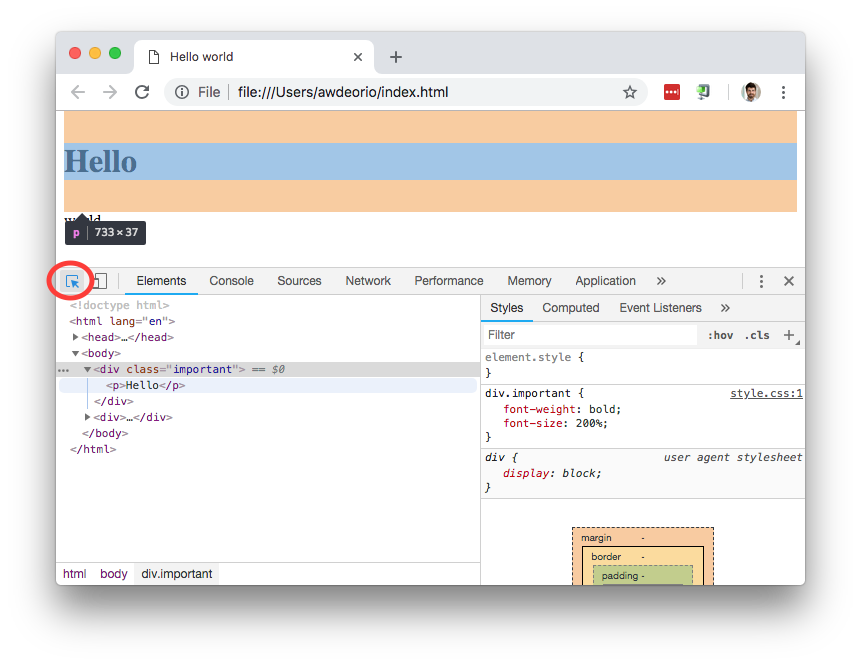Viewport: 861px width, 665px height.
Task: Activate the inspect element picker tool
Action: [x=72, y=281]
